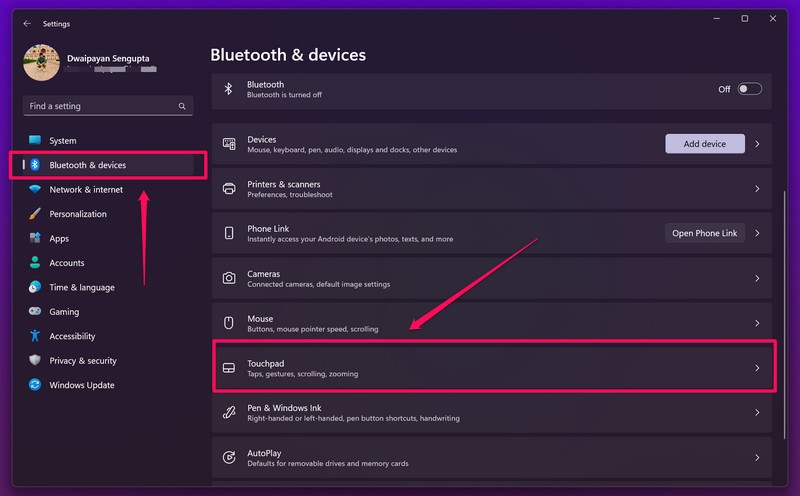Click the Bluetooth icon in the Bluetooth row
The image size is (800, 496).
click(x=228, y=89)
